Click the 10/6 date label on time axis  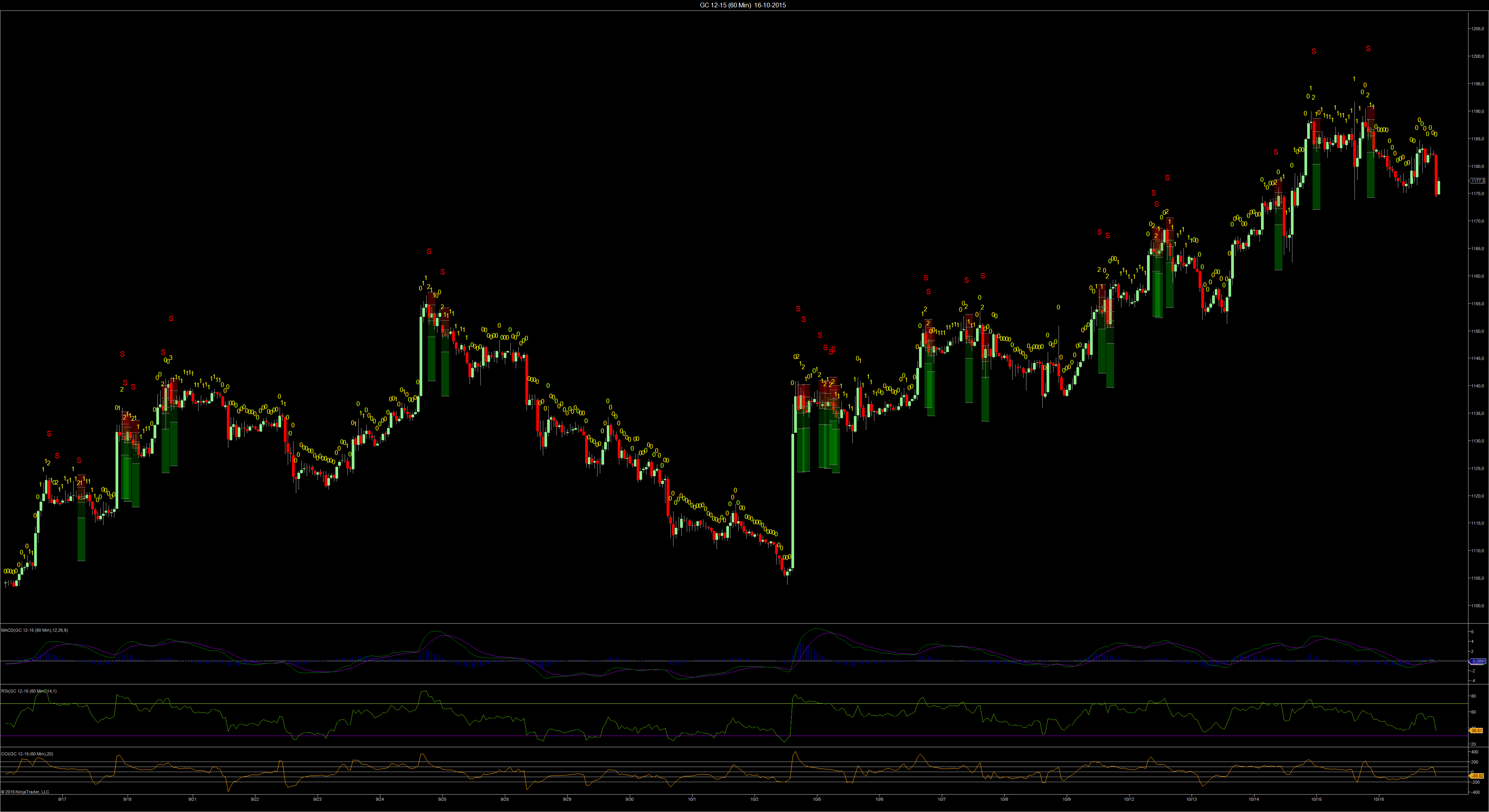pos(879,800)
